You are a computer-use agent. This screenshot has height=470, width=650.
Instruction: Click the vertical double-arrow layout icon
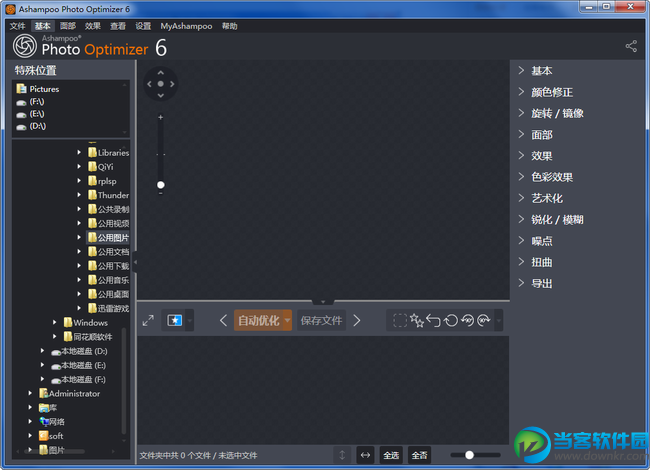click(342, 455)
